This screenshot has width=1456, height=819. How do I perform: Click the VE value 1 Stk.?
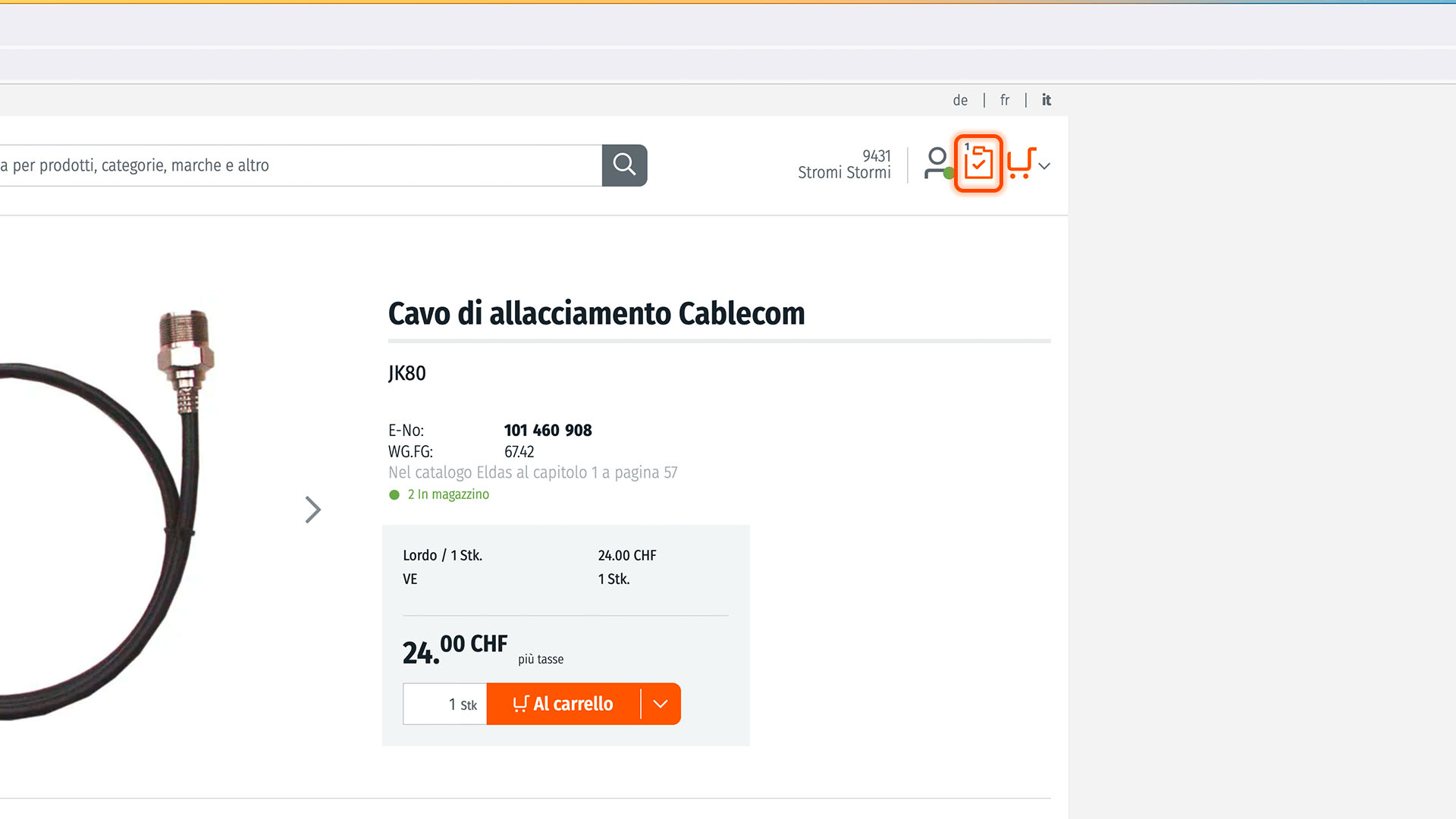613,579
